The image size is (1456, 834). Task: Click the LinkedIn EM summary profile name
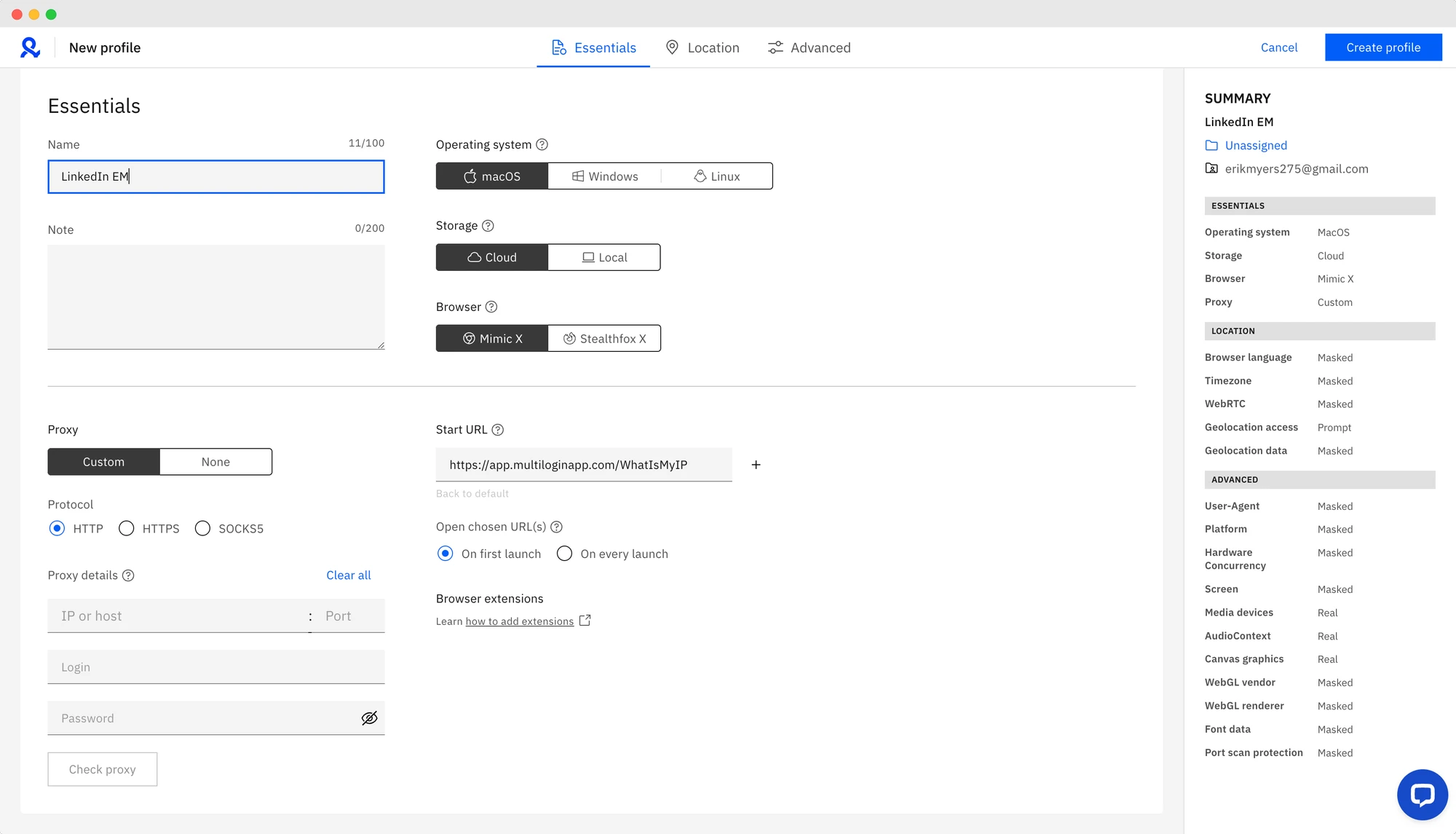click(1239, 122)
